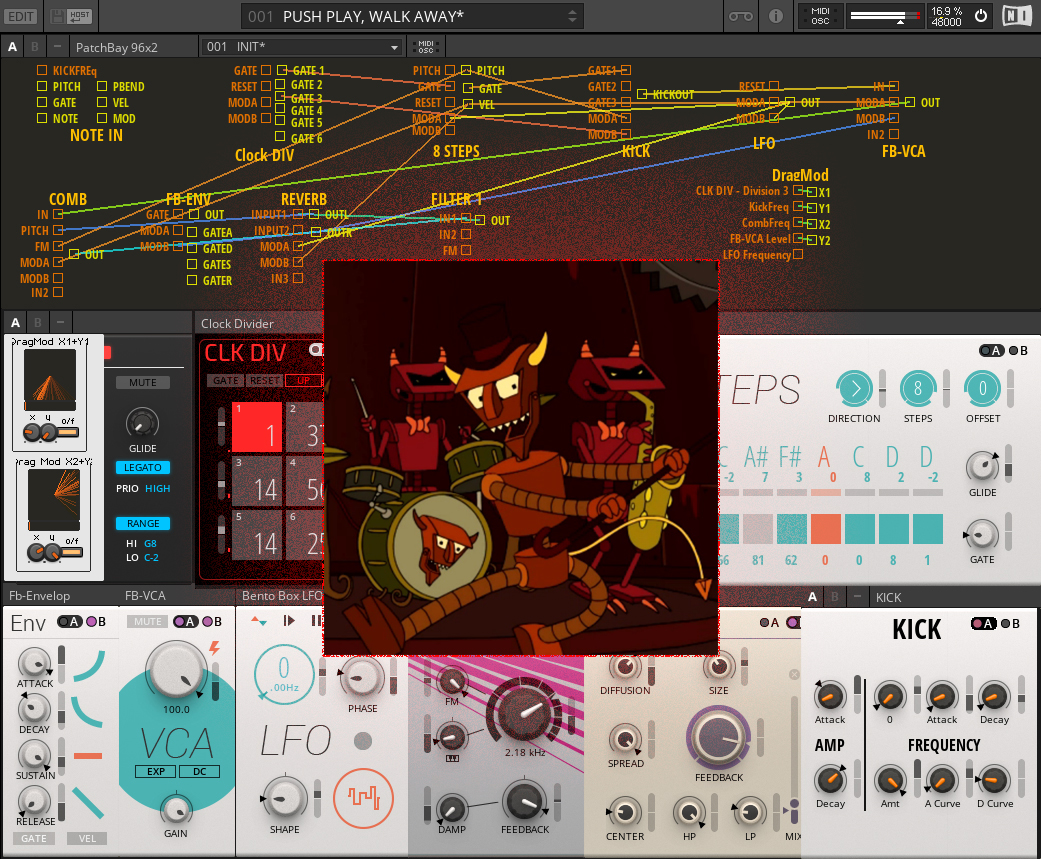Toggle the dark MUTE button above GLIDE

click(x=143, y=382)
